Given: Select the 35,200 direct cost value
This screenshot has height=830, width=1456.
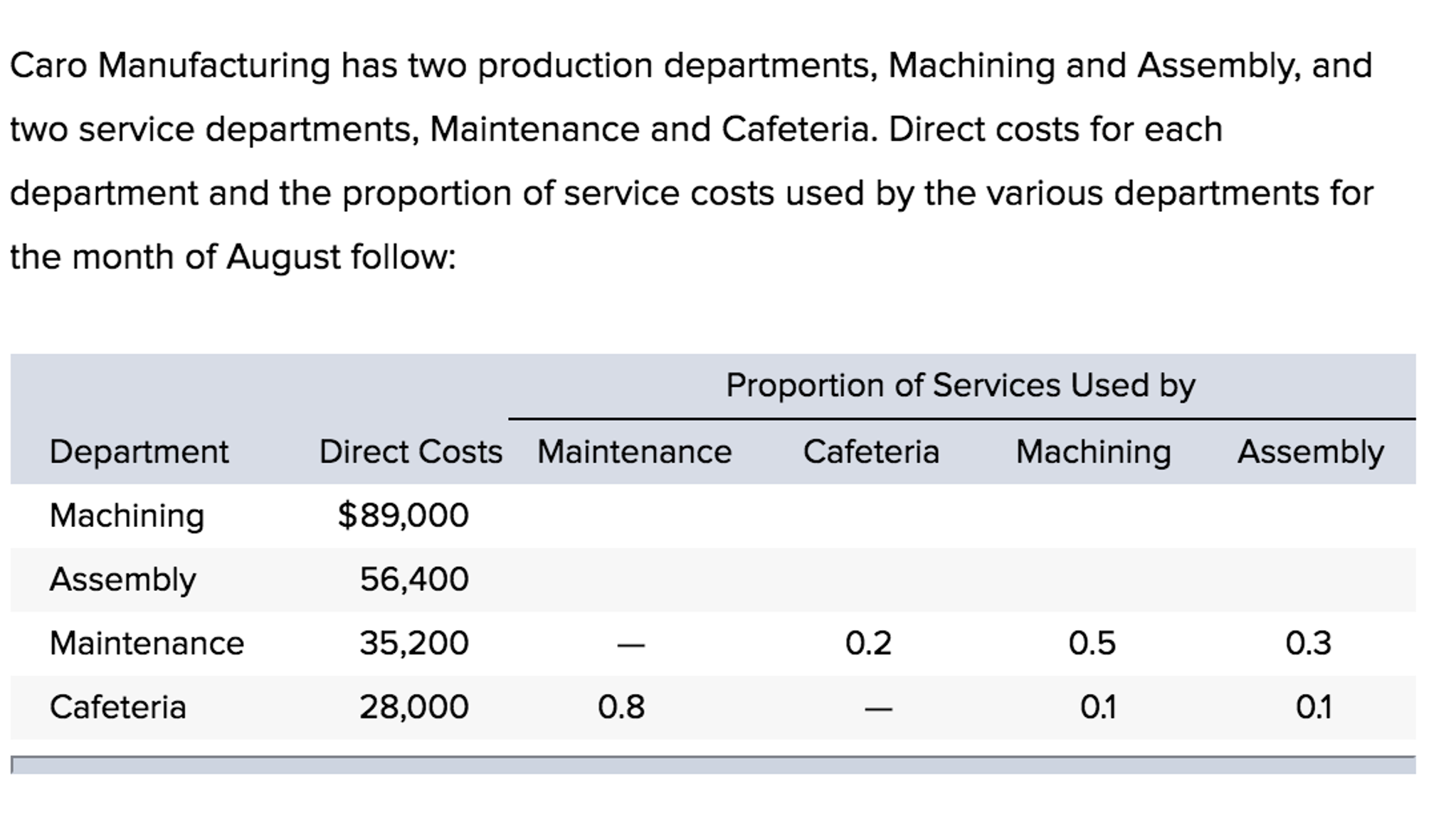Looking at the screenshot, I should point(414,644).
